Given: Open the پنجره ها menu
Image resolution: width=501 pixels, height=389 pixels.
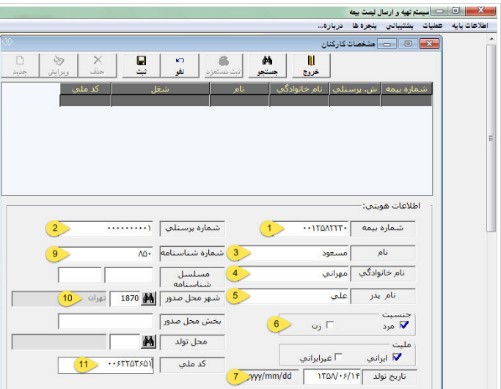Looking at the screenshot, I should (364, 26).
